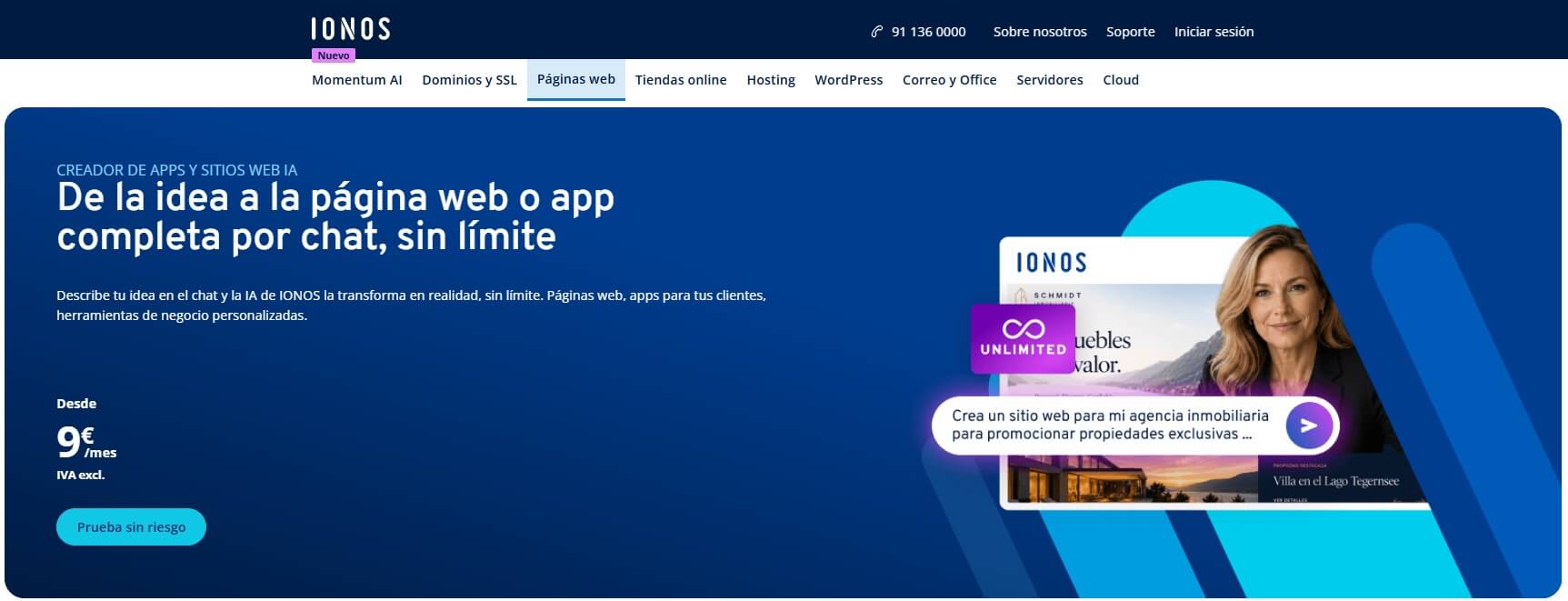Click Iniciar sesión to log in

pos(1214,32)
